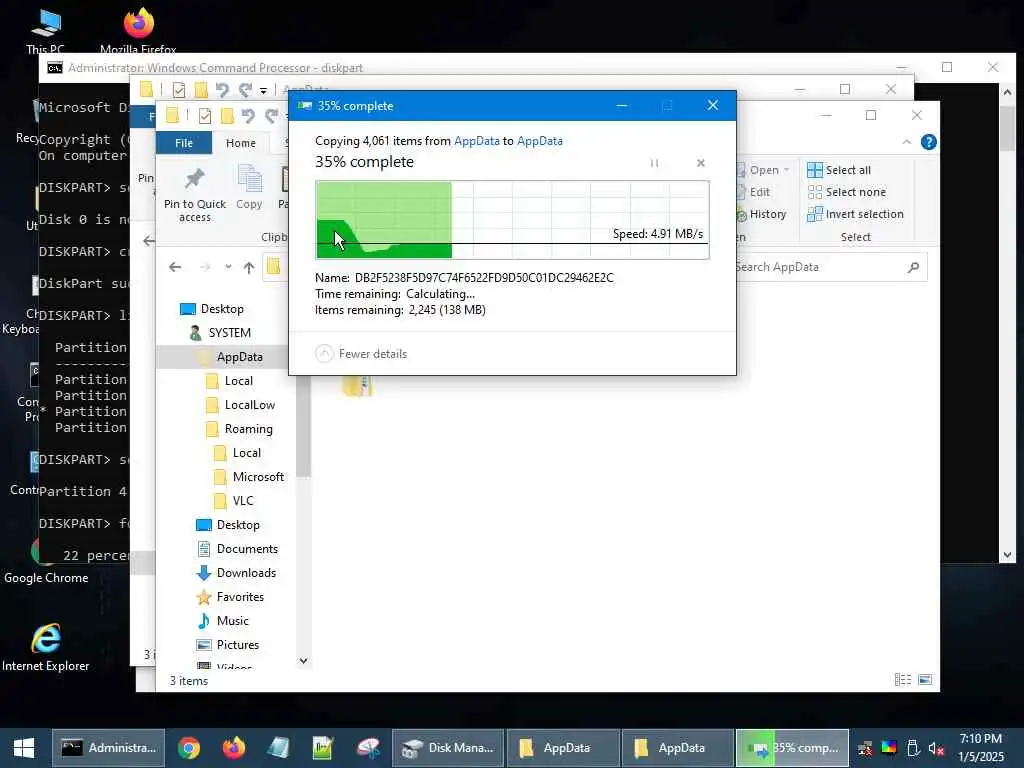
Task: Choose Select all in ribbon
Action: [839, 170]
